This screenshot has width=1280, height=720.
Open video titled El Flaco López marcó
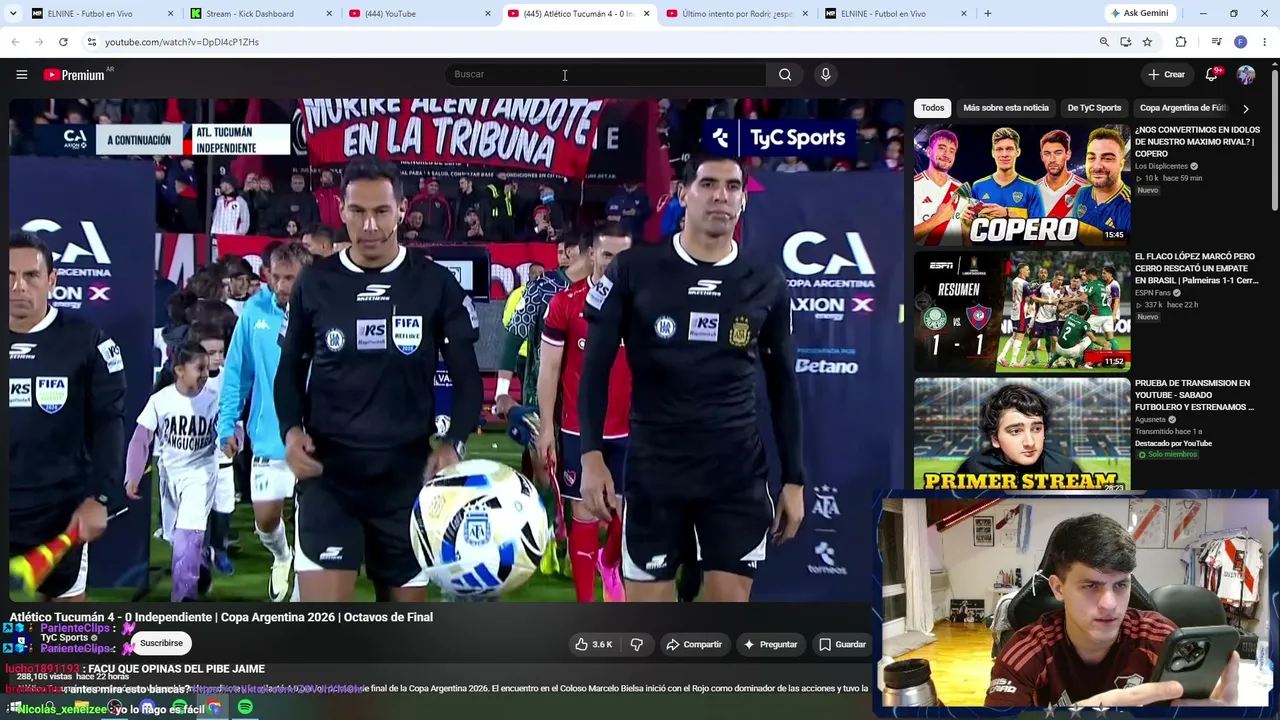[1196, 269]
